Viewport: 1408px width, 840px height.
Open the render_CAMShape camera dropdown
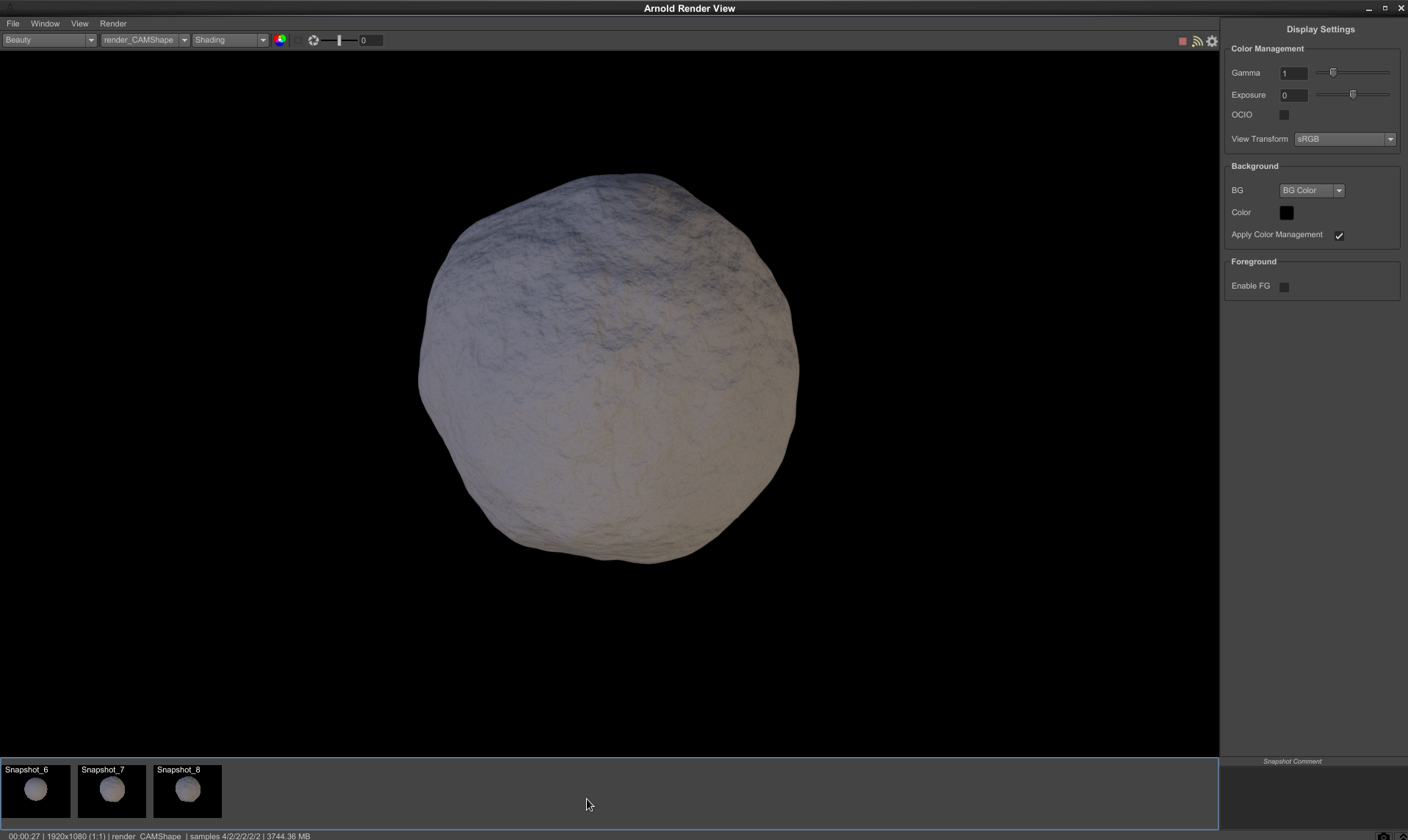click(145, 40)
